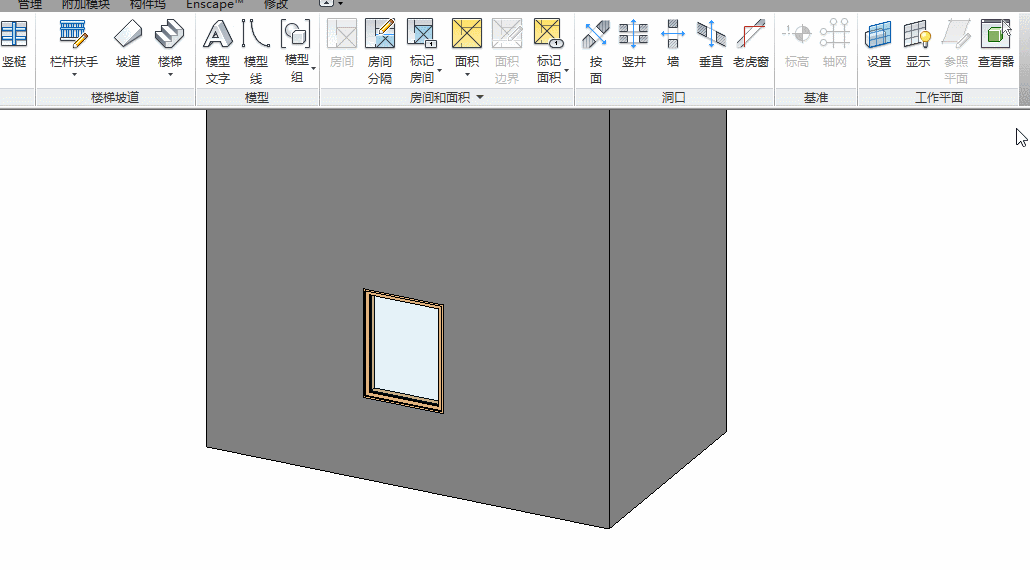Open the 设置 work plane settings
1030x570 pixels.
point(878,44)
